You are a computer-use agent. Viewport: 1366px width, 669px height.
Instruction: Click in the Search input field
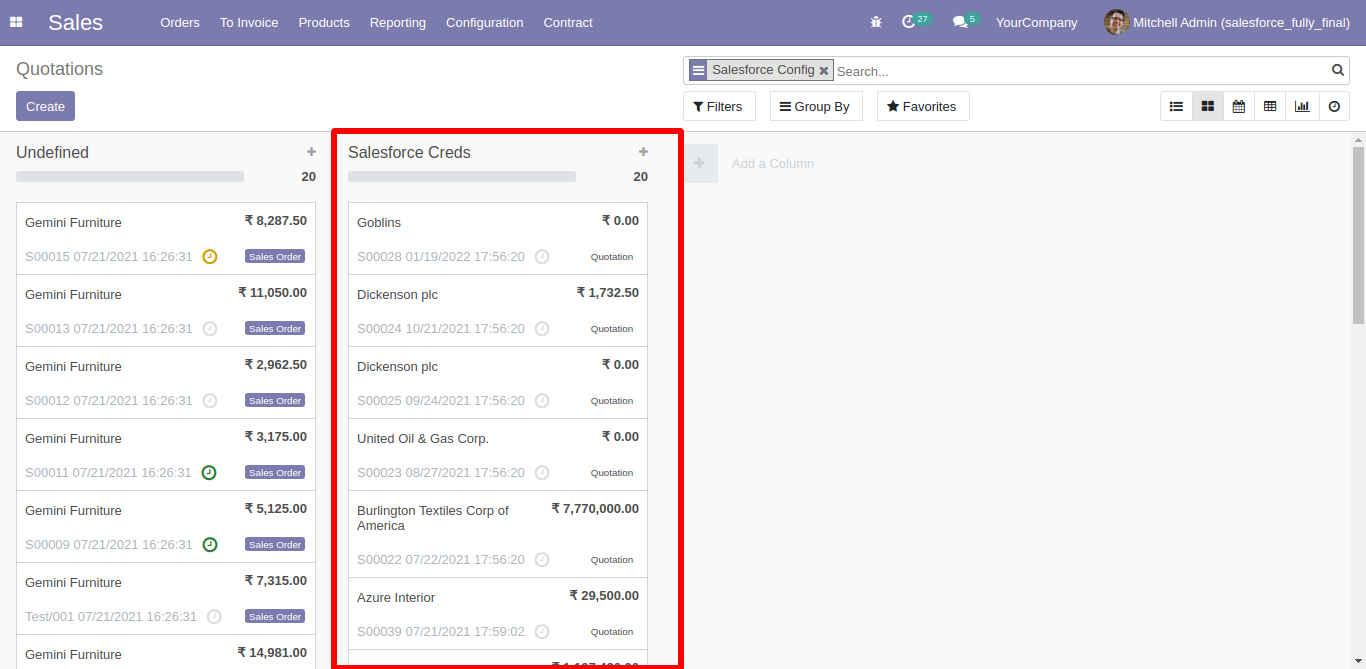pos(1080,71)
